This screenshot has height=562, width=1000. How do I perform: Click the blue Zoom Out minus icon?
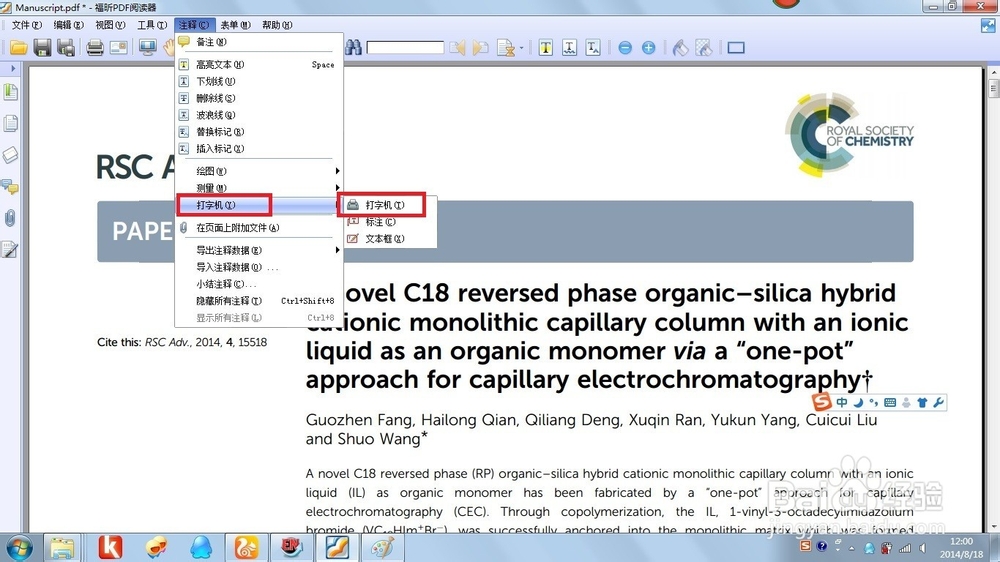625,48
